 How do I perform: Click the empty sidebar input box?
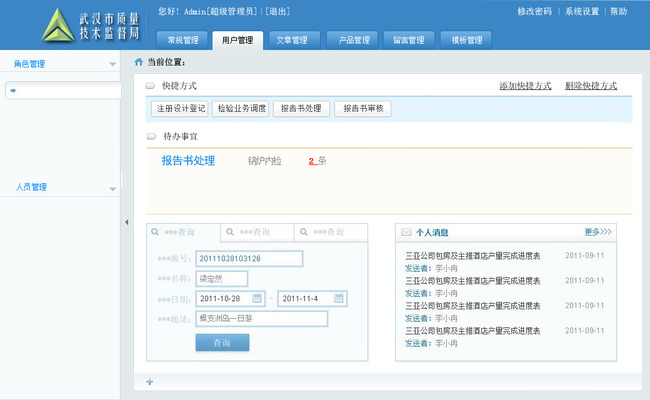point(63,90)
